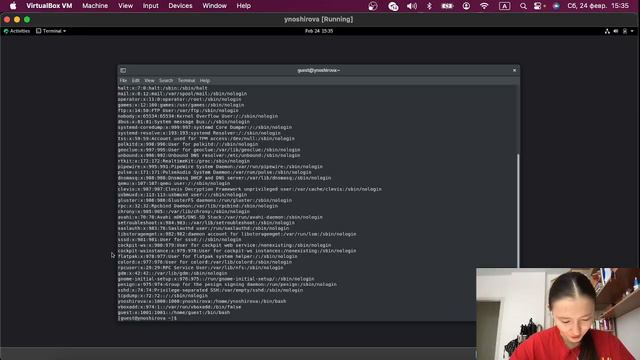This screenshot has height=360, width=640.
Task: Click the Bluetooth status icon
Action: [429, 6]
